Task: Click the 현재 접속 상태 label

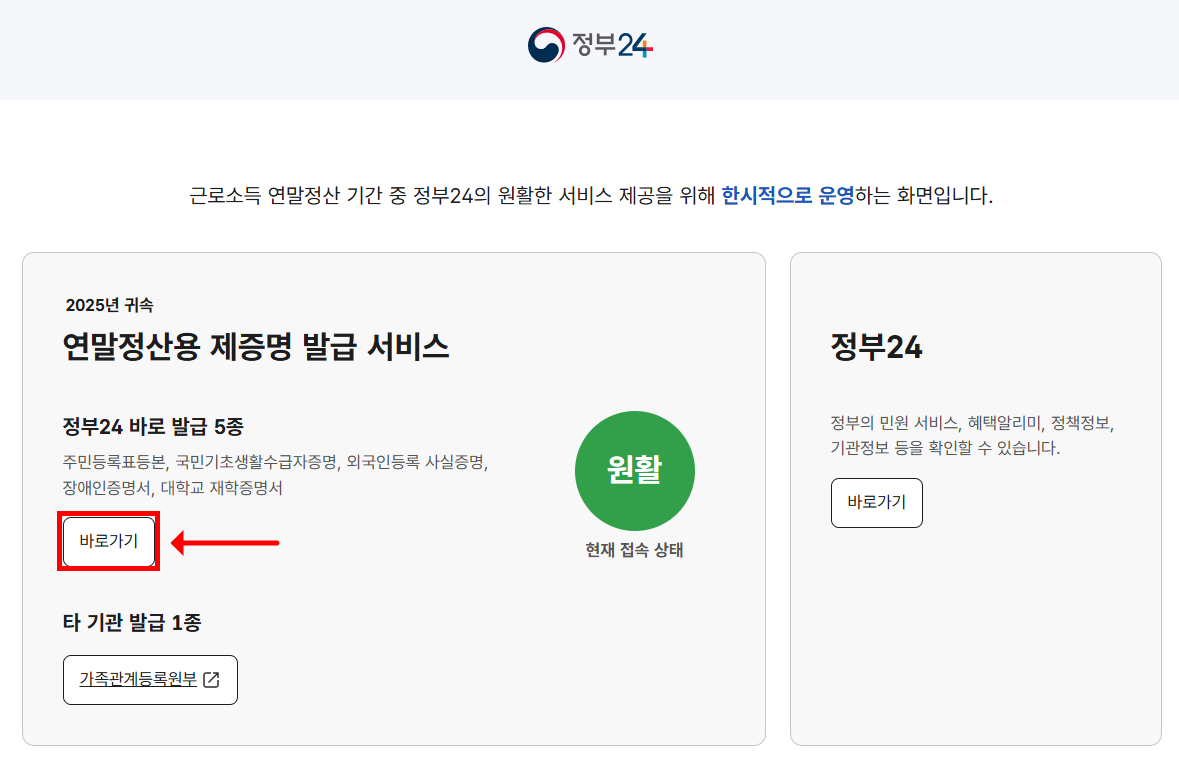Action: pos(635,550)
